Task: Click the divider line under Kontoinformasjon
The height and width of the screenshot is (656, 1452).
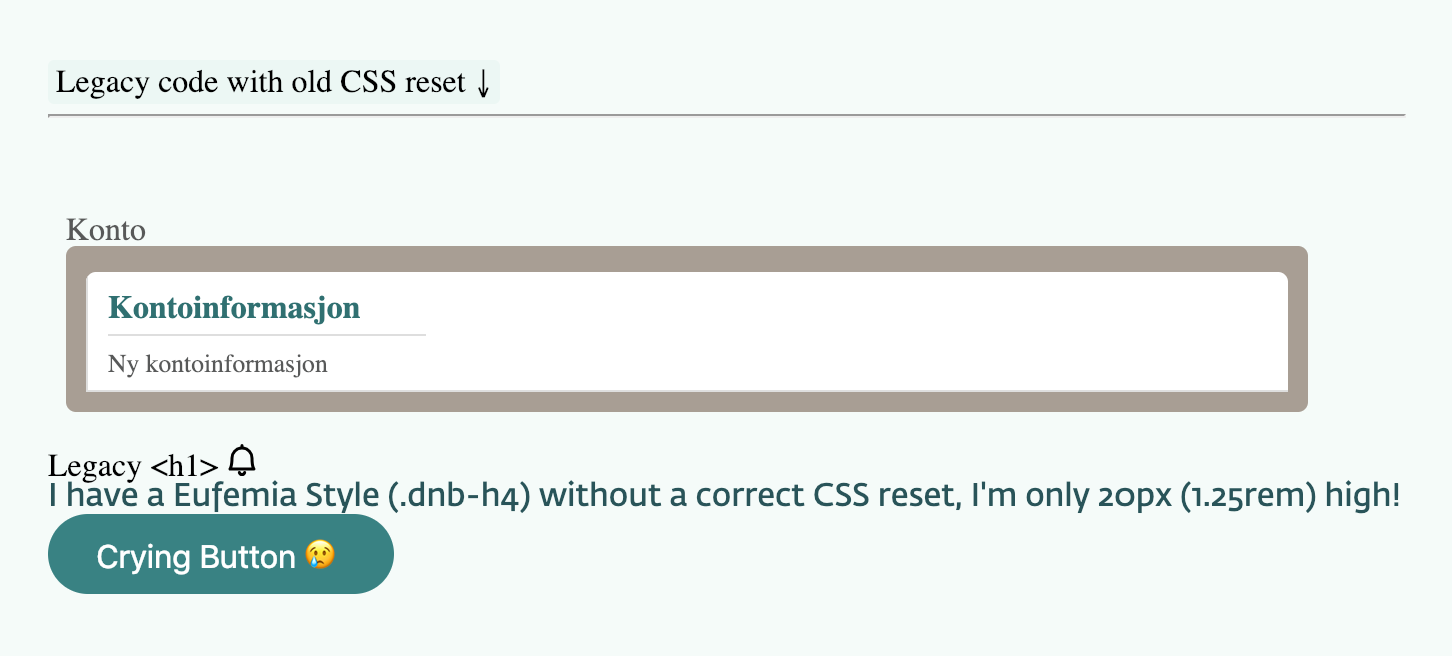Action: click(x=267, y=333)
